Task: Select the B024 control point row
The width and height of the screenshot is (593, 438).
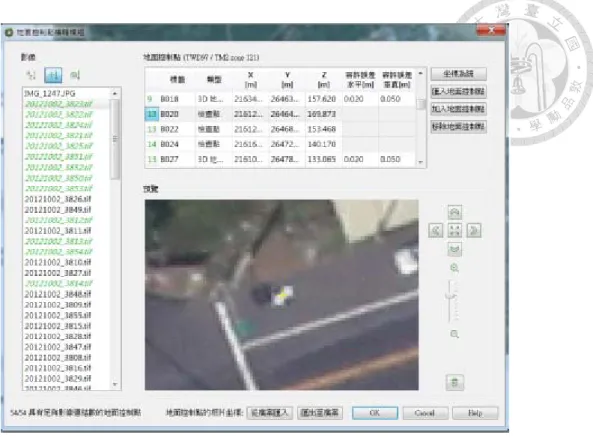Action: pyautogui.click(x=281, y=144)
